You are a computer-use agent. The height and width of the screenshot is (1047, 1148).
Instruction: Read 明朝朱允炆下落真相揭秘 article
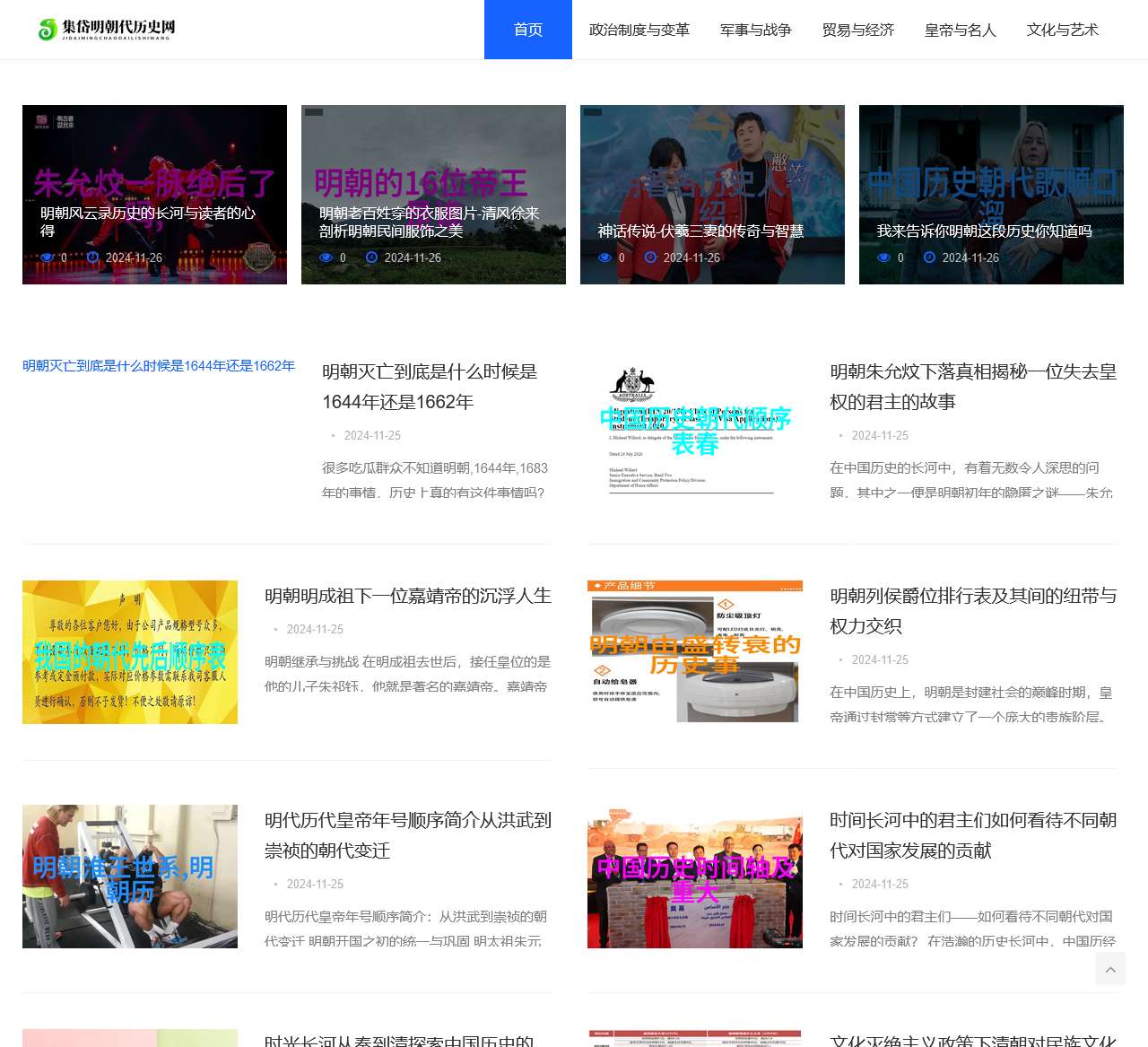tap(973, 387)
